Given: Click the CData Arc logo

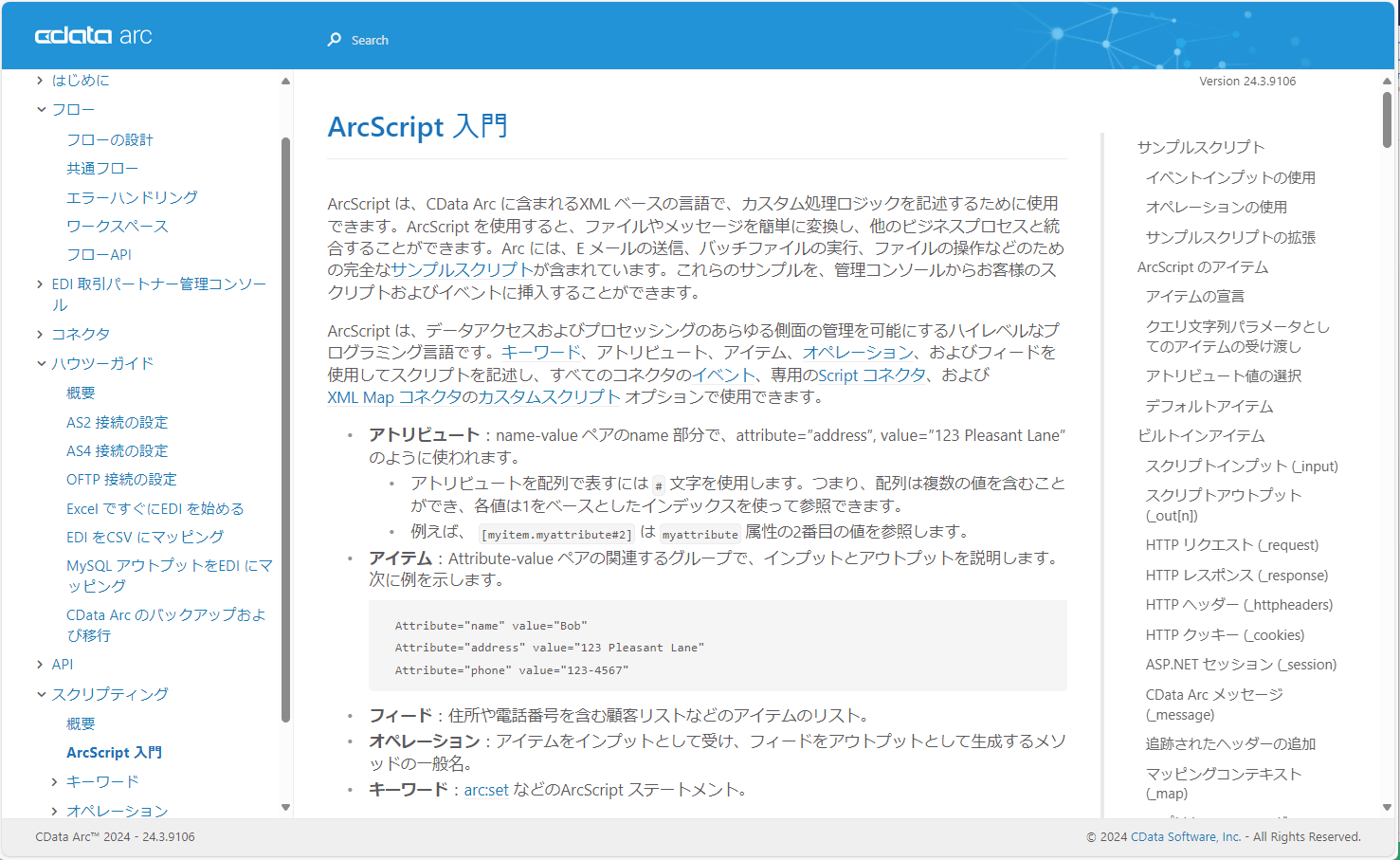Looking at the screenshot, I should [93, 36].
